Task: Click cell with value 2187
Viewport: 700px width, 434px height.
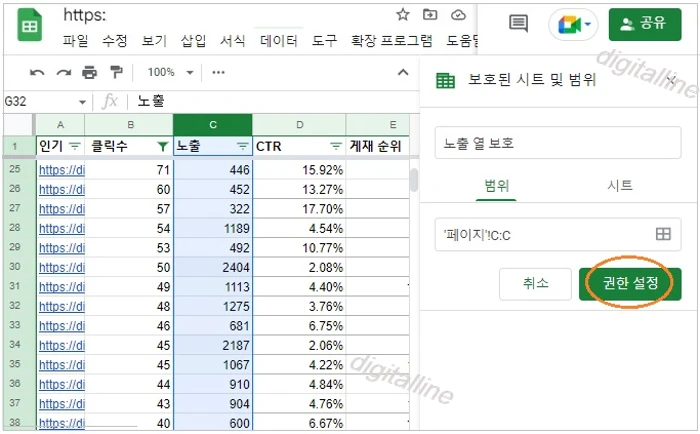Action: [x=213, y=345]
